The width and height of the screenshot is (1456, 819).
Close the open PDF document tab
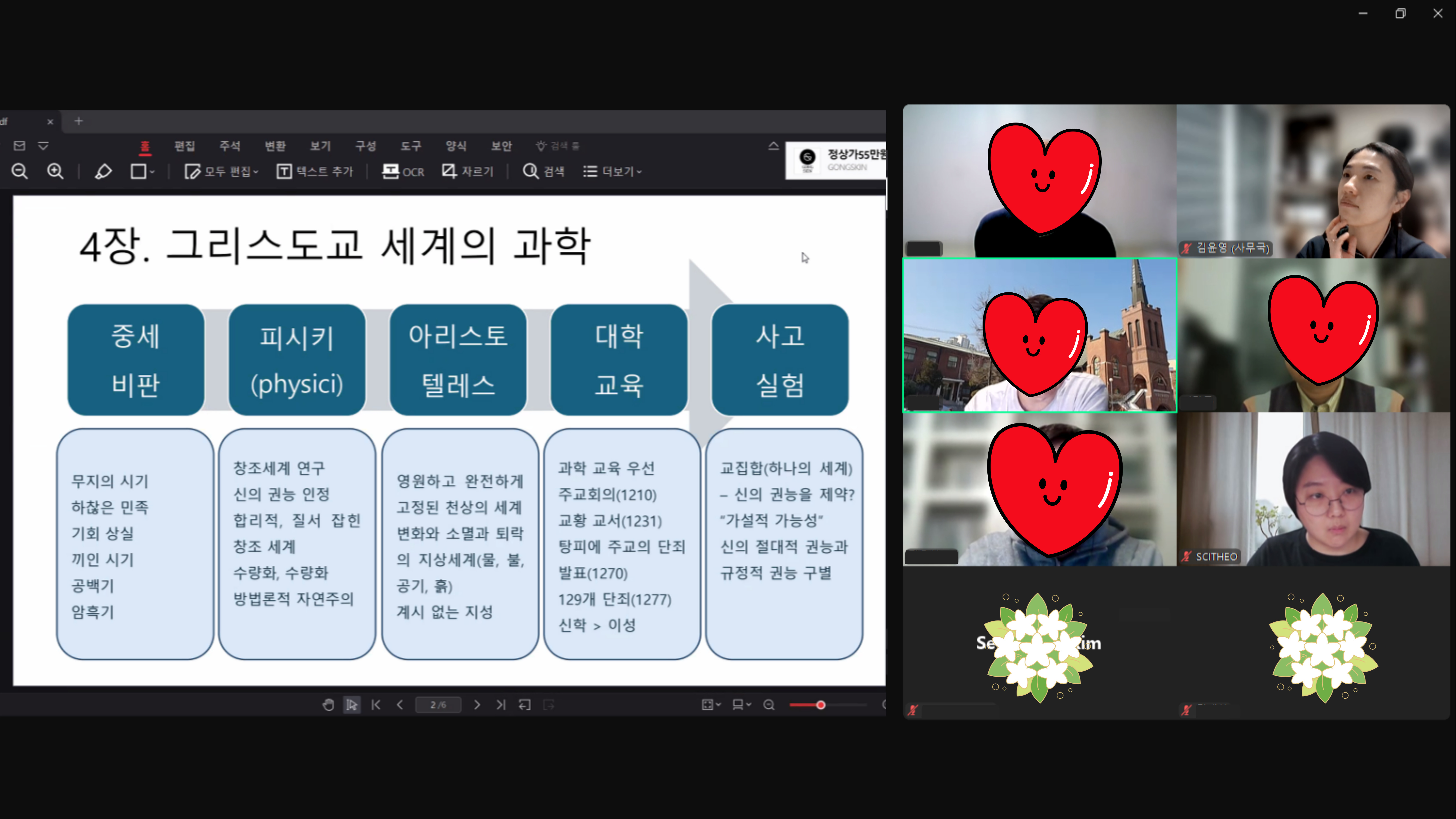tap(50, 122)
